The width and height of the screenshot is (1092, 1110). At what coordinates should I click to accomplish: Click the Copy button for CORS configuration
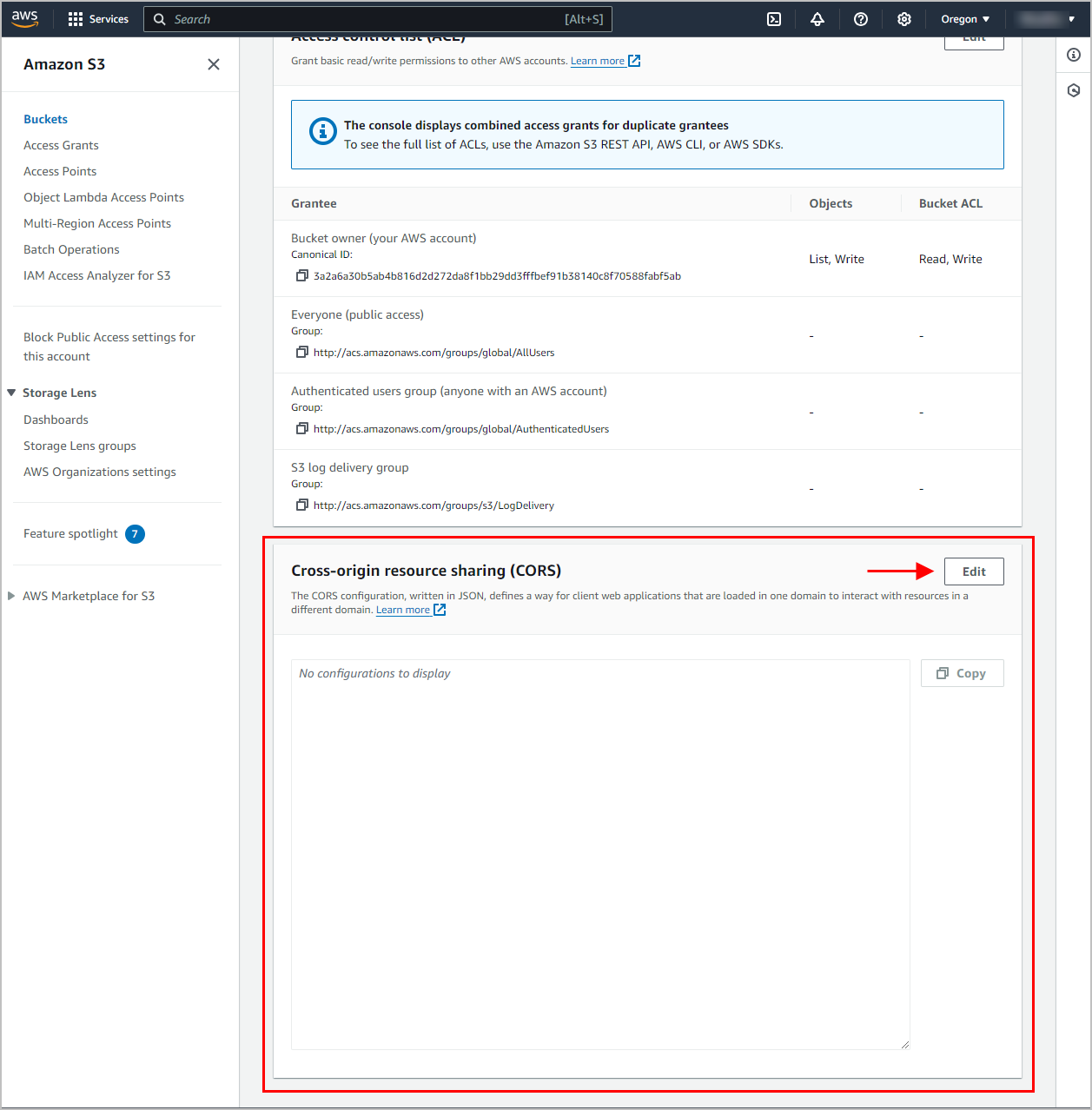coord(963,673)
